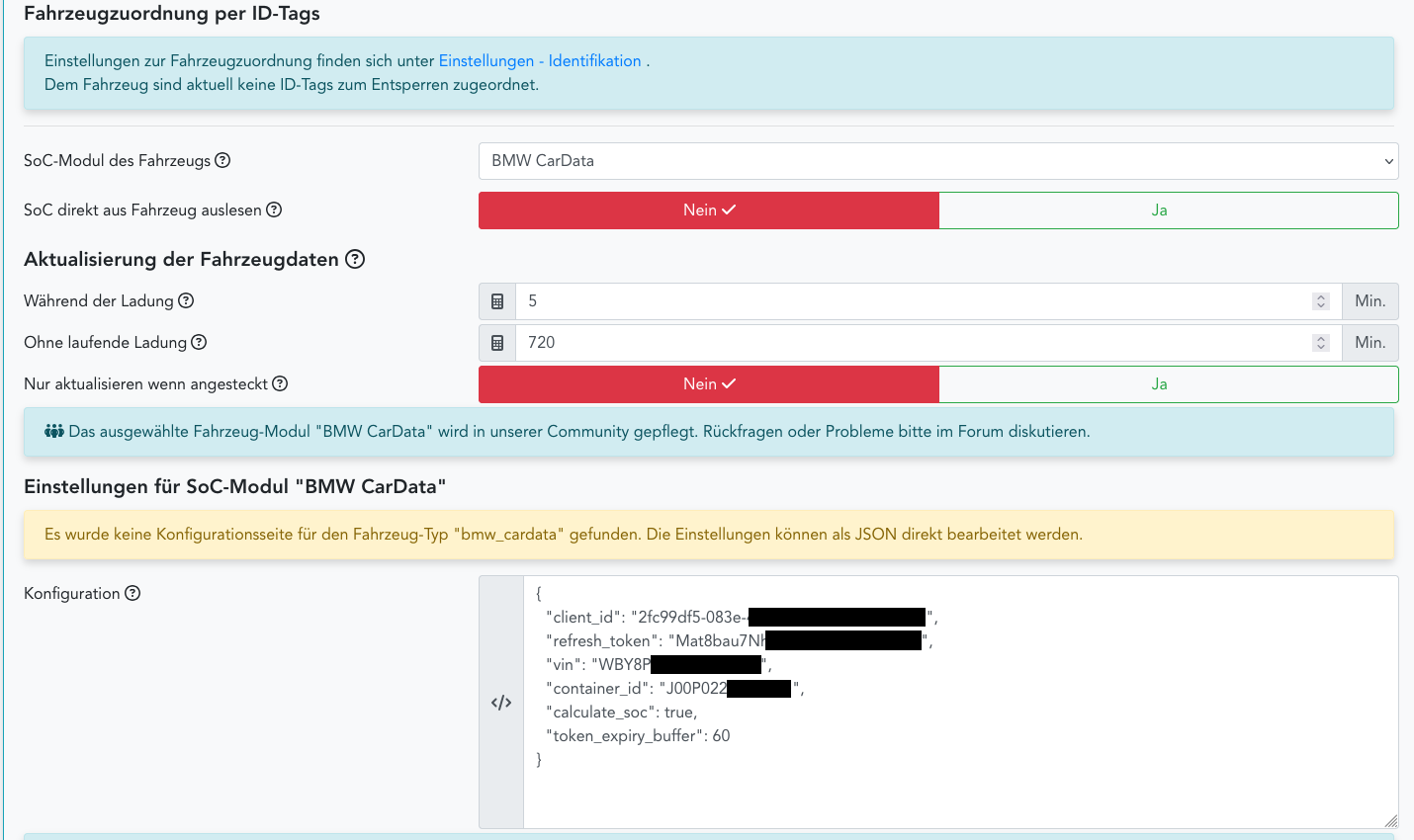Click calculator icon in Während der Ladung field

coord(497,301)
